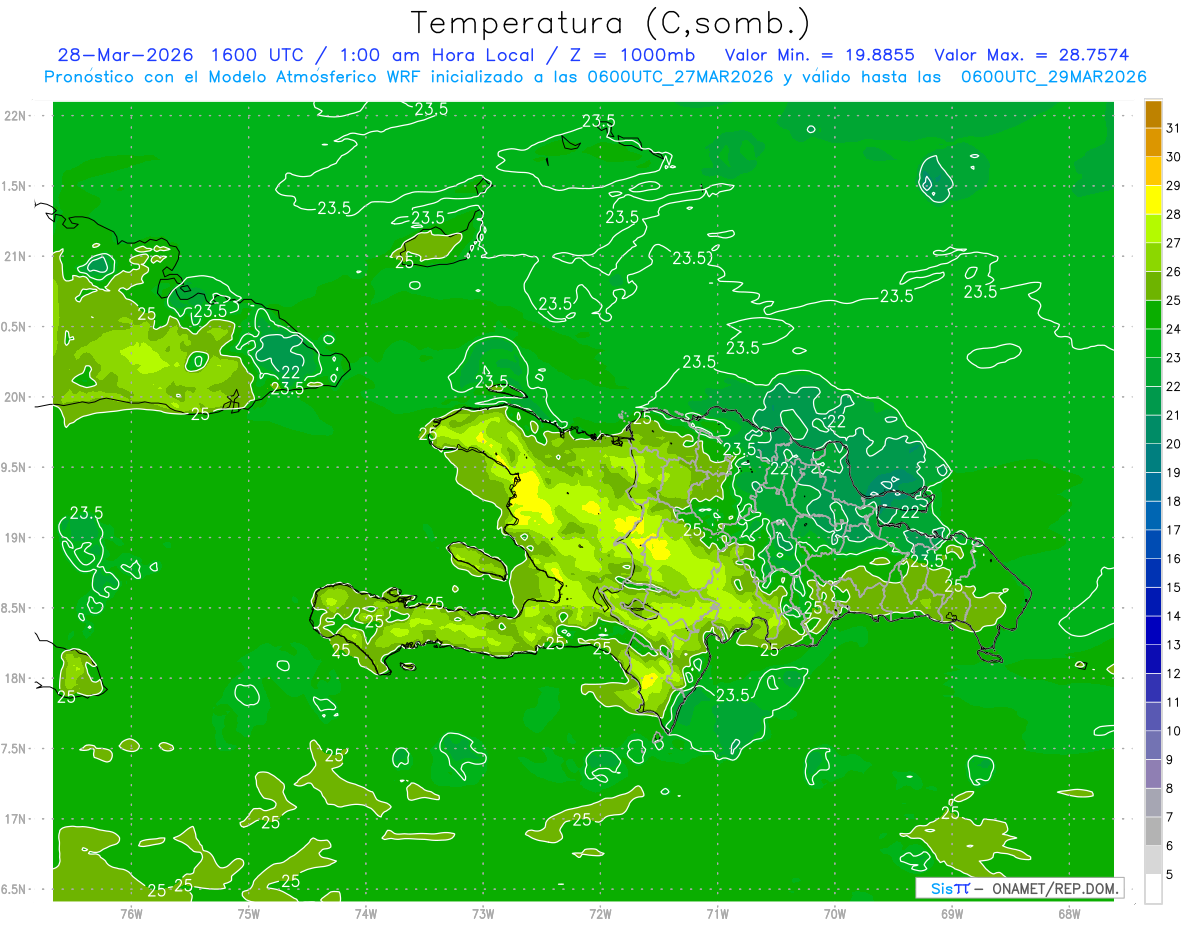Click the dark blue 13 degree legend swatch

tap(1153, 630)
